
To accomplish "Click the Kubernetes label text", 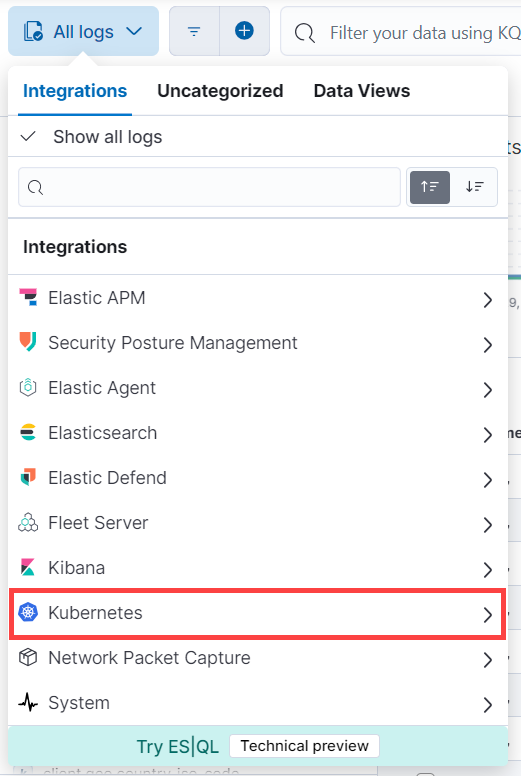I will (x=95, y=613).
